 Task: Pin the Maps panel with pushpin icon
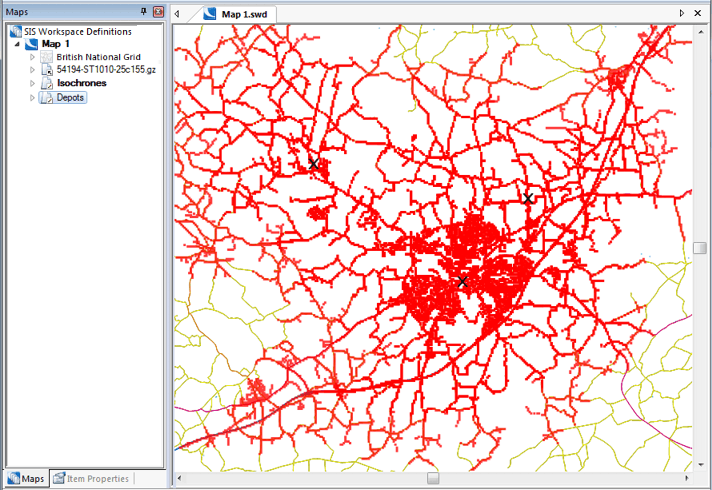[145, 11]
